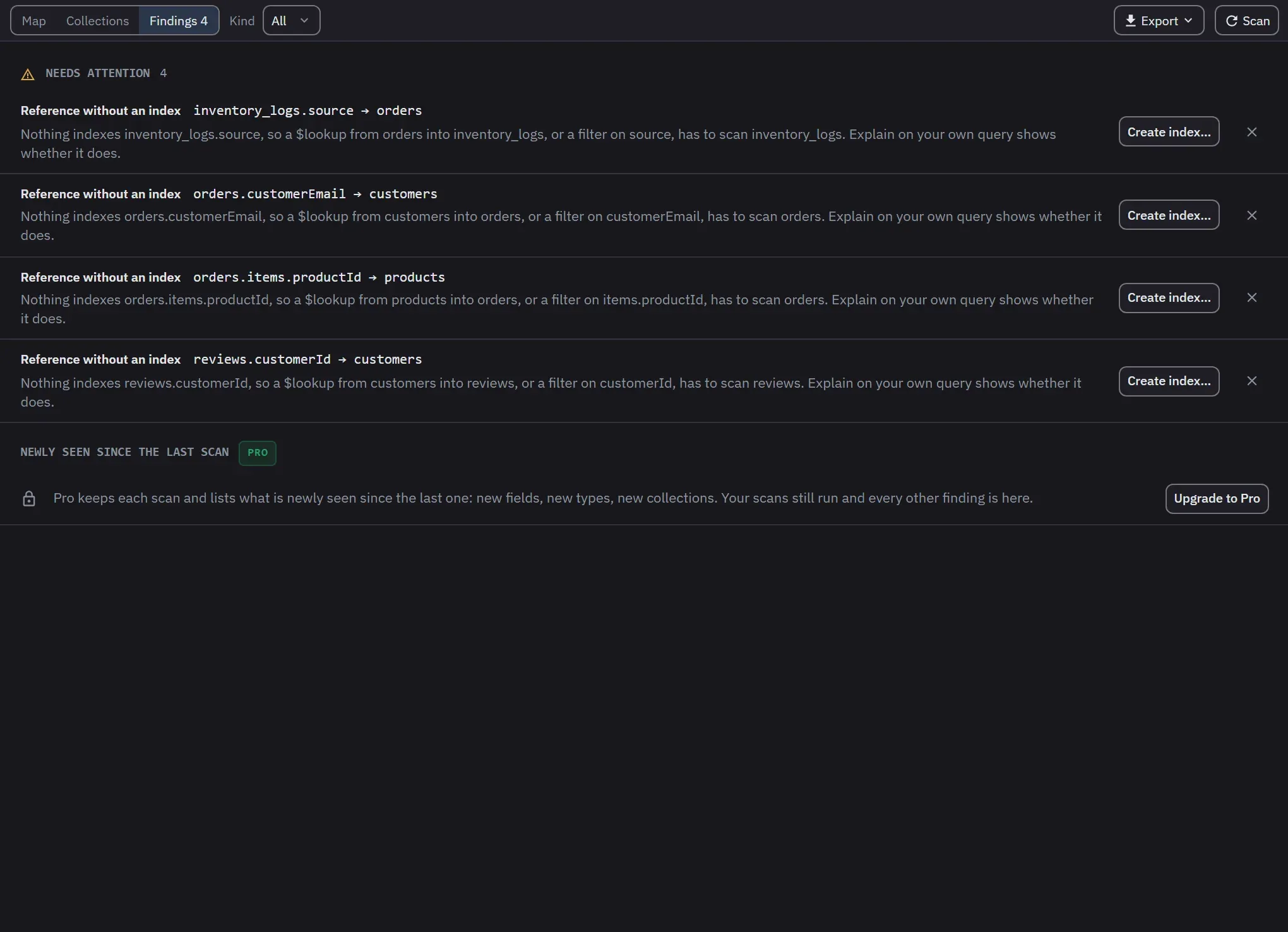The height and width of the screenshot is (932, 1288).
Task: Open the Export dropdown menu
Action: click(1159, 21)
